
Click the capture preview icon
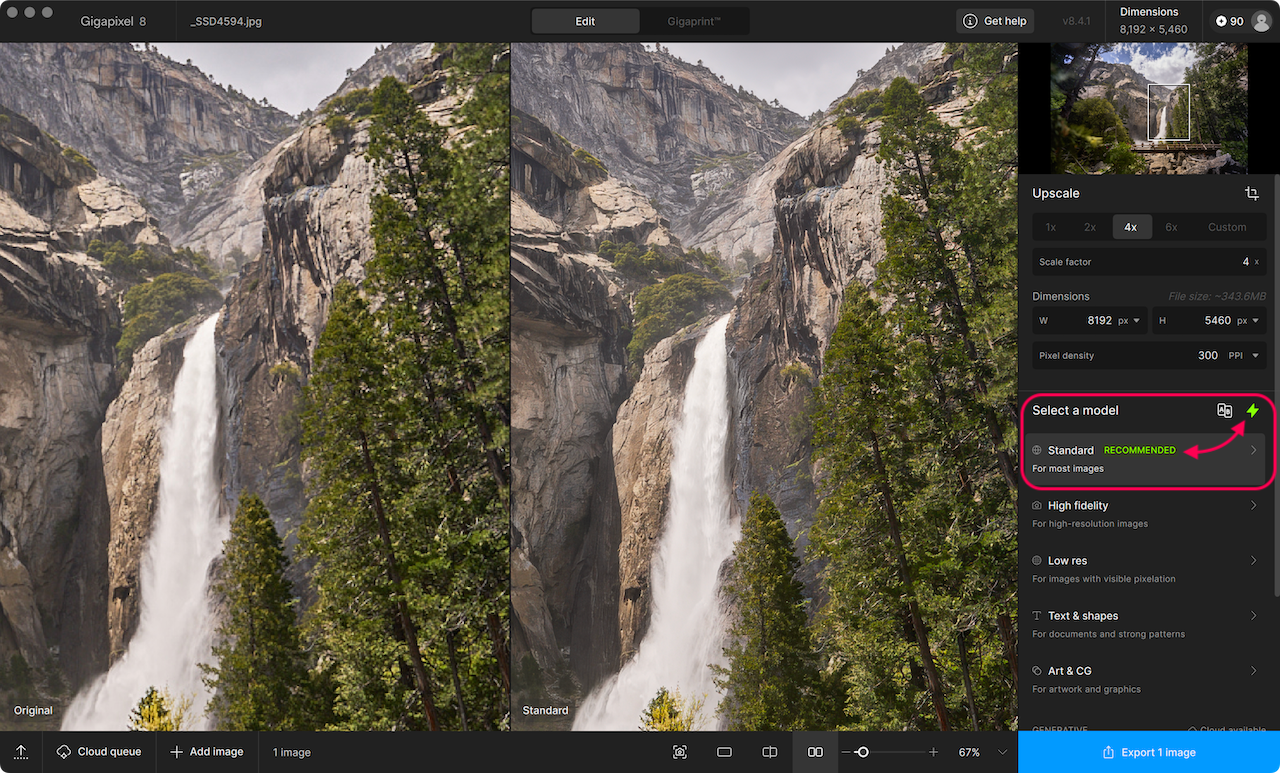coord(680,752)
